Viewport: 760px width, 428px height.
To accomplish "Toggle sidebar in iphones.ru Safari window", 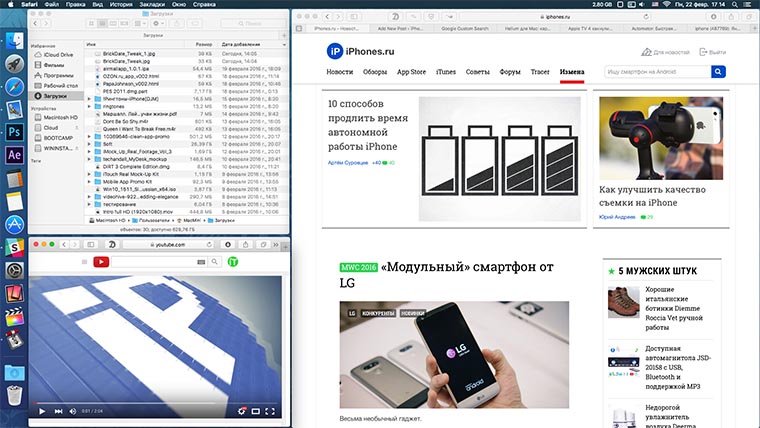I will [354, 16].
